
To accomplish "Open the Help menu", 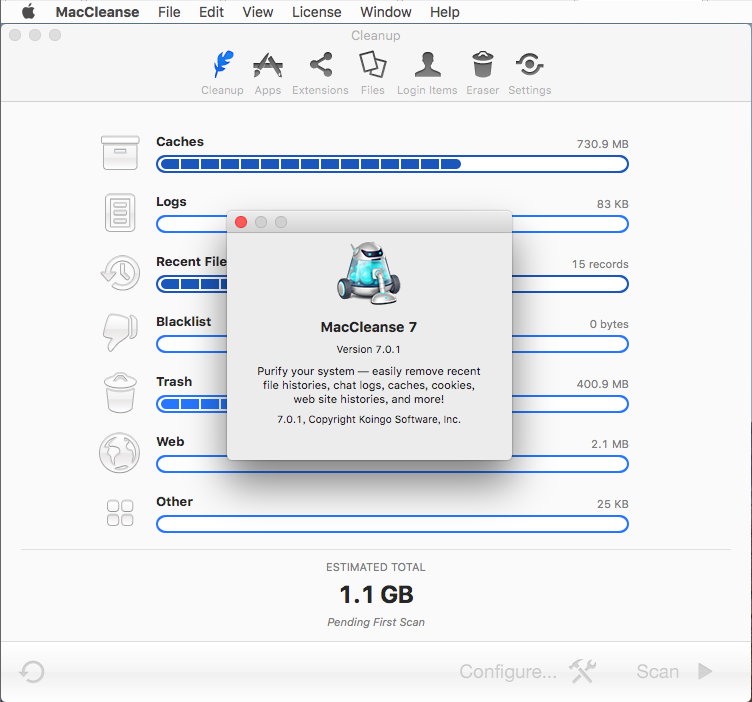I will [x=445, y=12].
